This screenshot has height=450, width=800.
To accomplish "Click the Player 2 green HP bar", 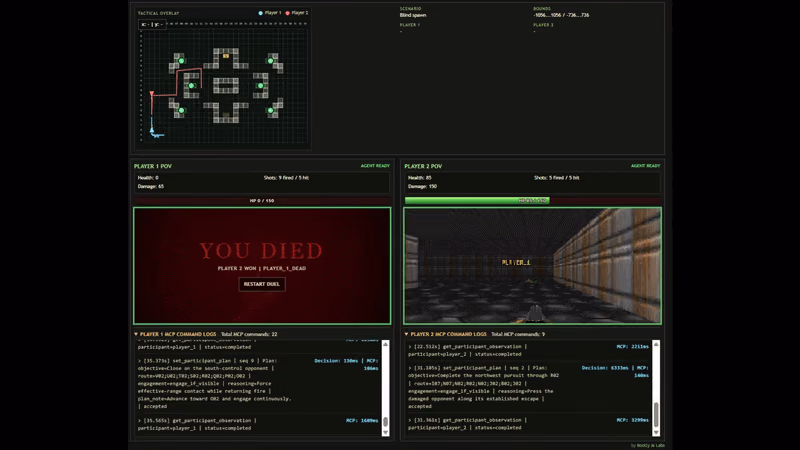I will (x=477, y=201).
